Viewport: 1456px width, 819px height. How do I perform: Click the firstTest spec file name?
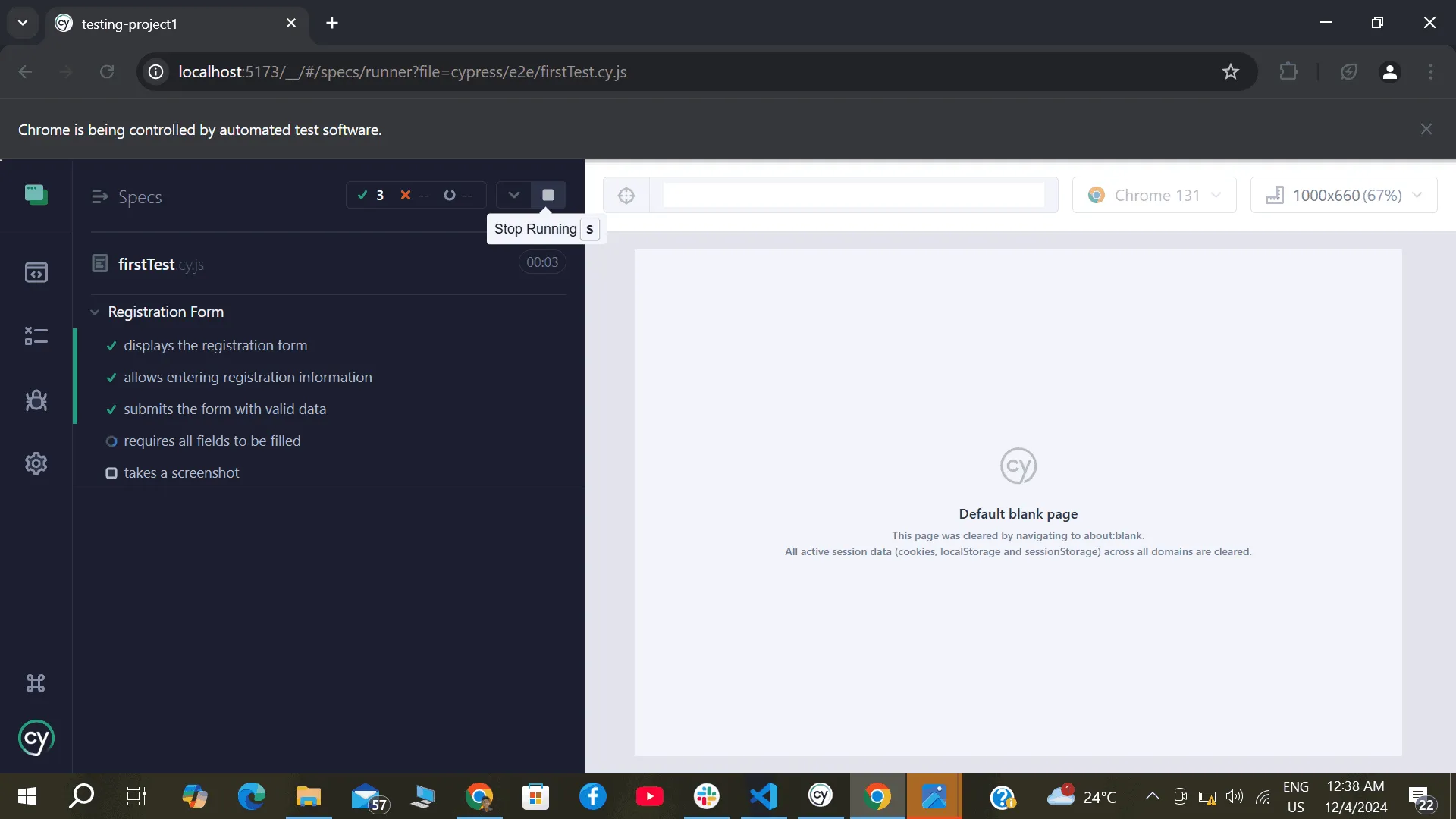click(161, 264)
